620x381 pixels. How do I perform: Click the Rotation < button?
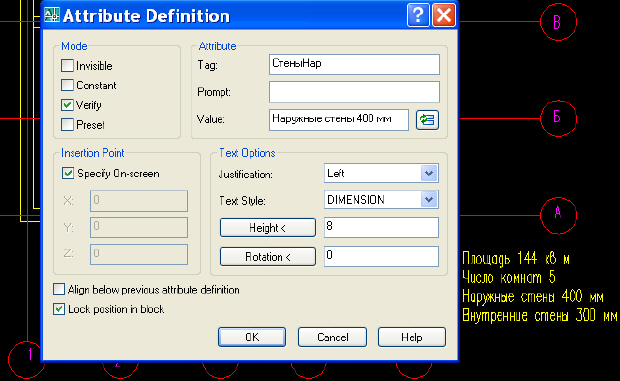268,257
